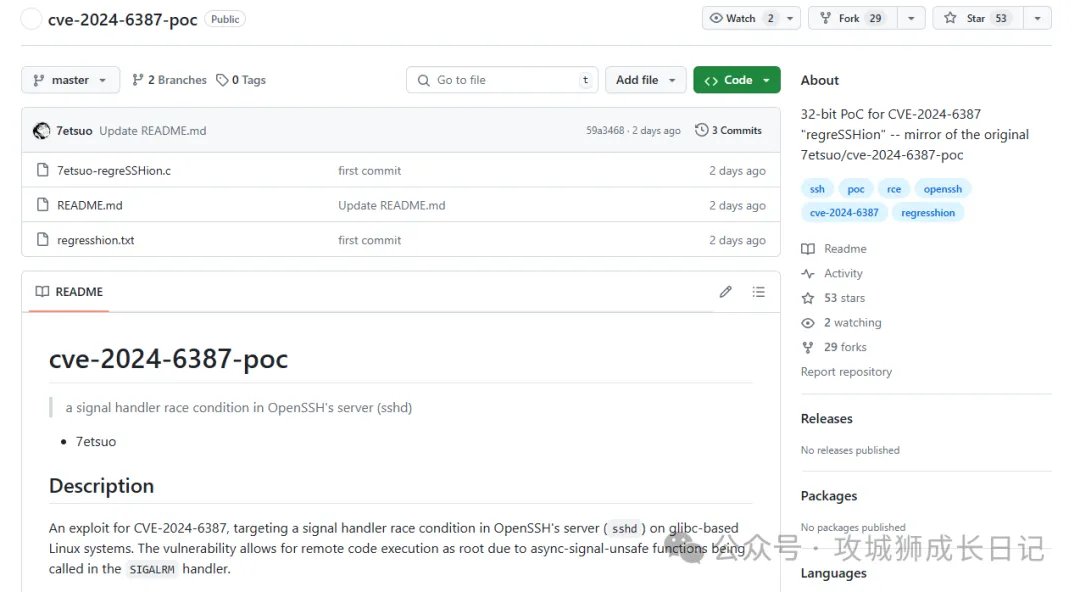
Task: Click the file icon for regresshion.txt
Action: tap(43, 240)
